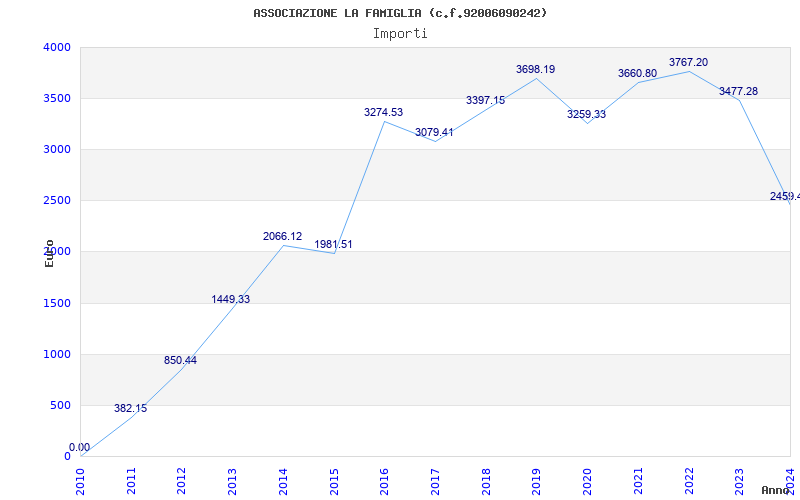
Task: Click the 2015 x-axis year label
Action: (x=334, y=481)
